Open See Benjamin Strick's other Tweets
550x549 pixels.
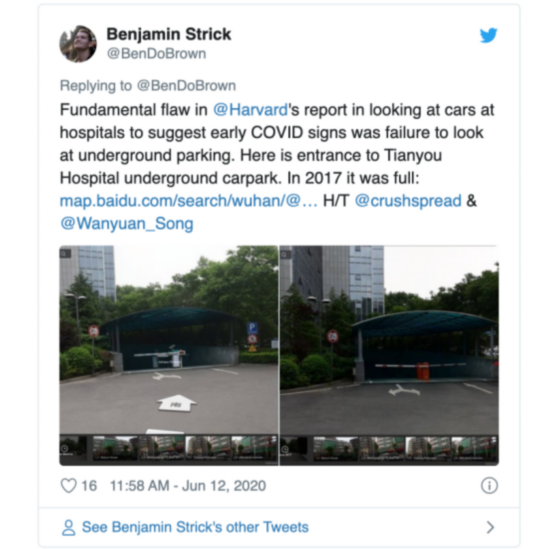(x=195, y=527)
